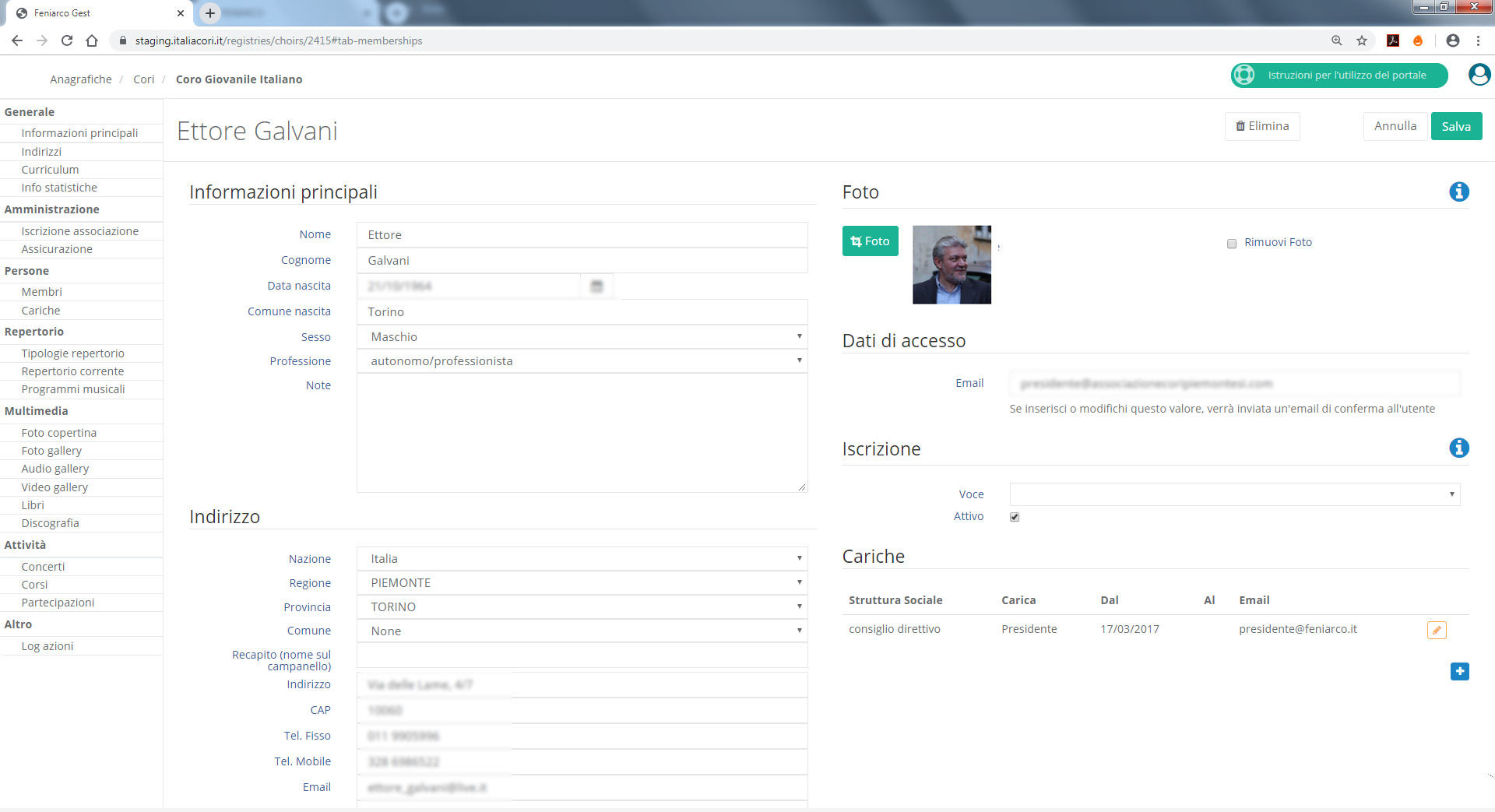Click the blue plus icon under Cariche
The height and width of the screenshot is (812, 1495).
[x=1459, y=671]
